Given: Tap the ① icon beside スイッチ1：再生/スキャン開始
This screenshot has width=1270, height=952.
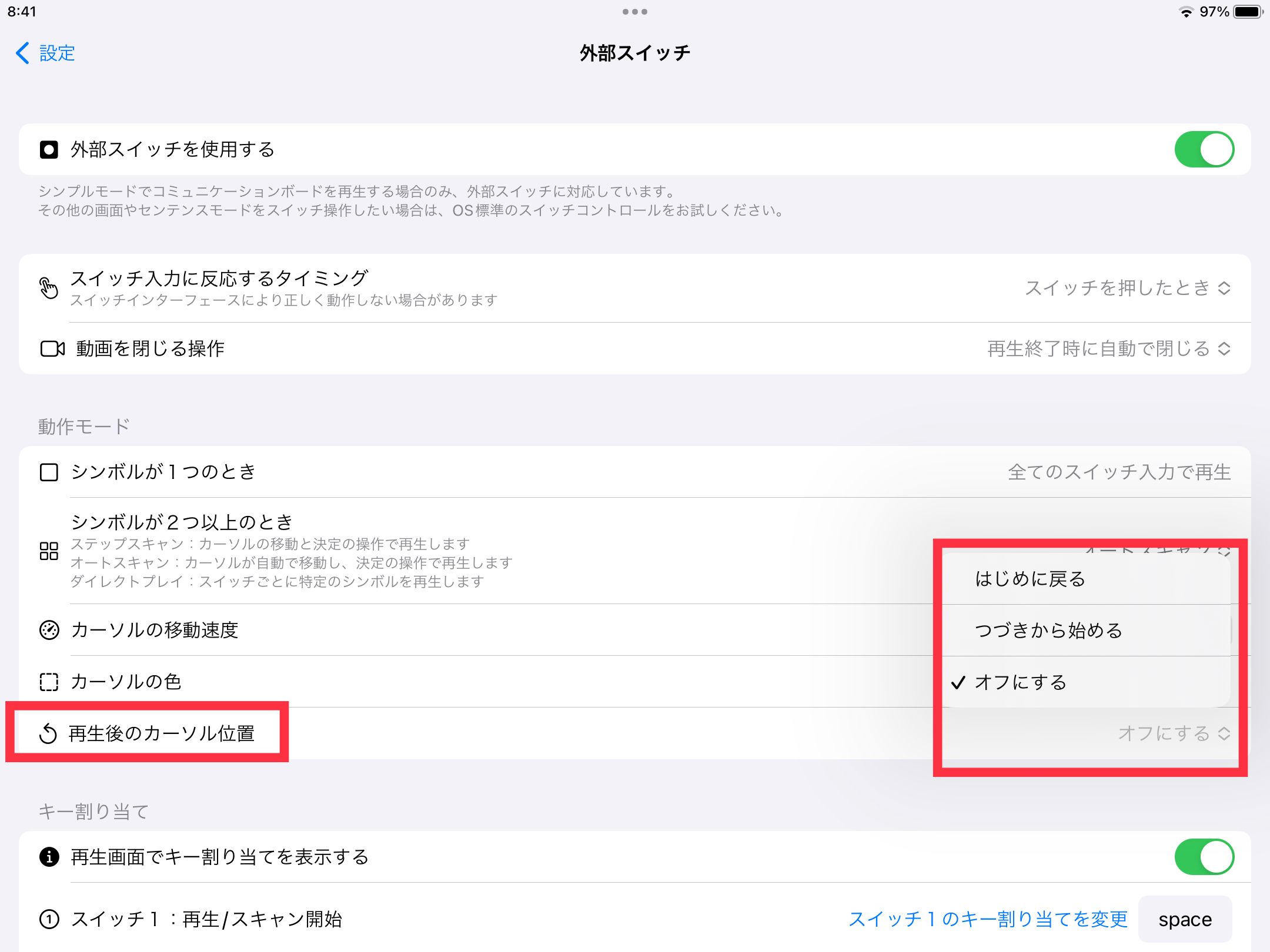Looking at the screenshot, I should [49, 919].
